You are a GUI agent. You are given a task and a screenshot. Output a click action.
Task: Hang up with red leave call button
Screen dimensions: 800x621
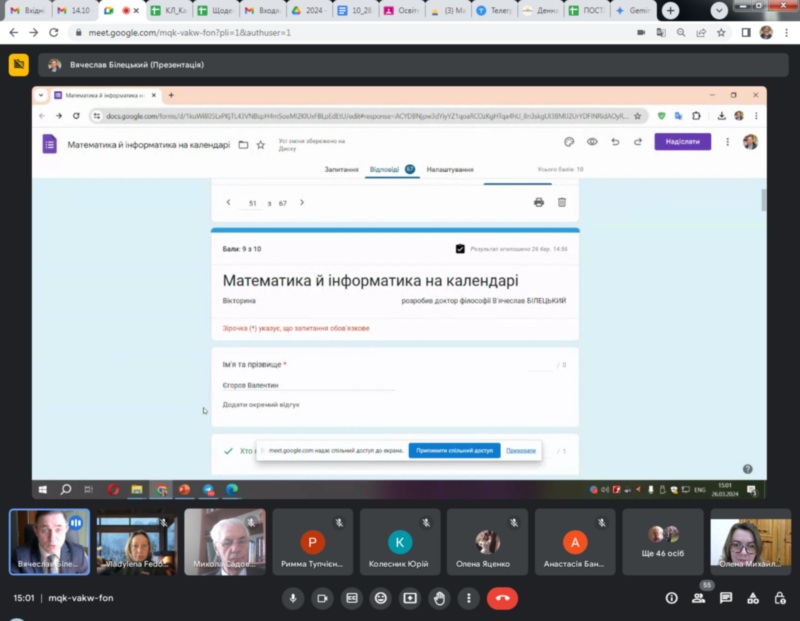click(x=502, y=598)
